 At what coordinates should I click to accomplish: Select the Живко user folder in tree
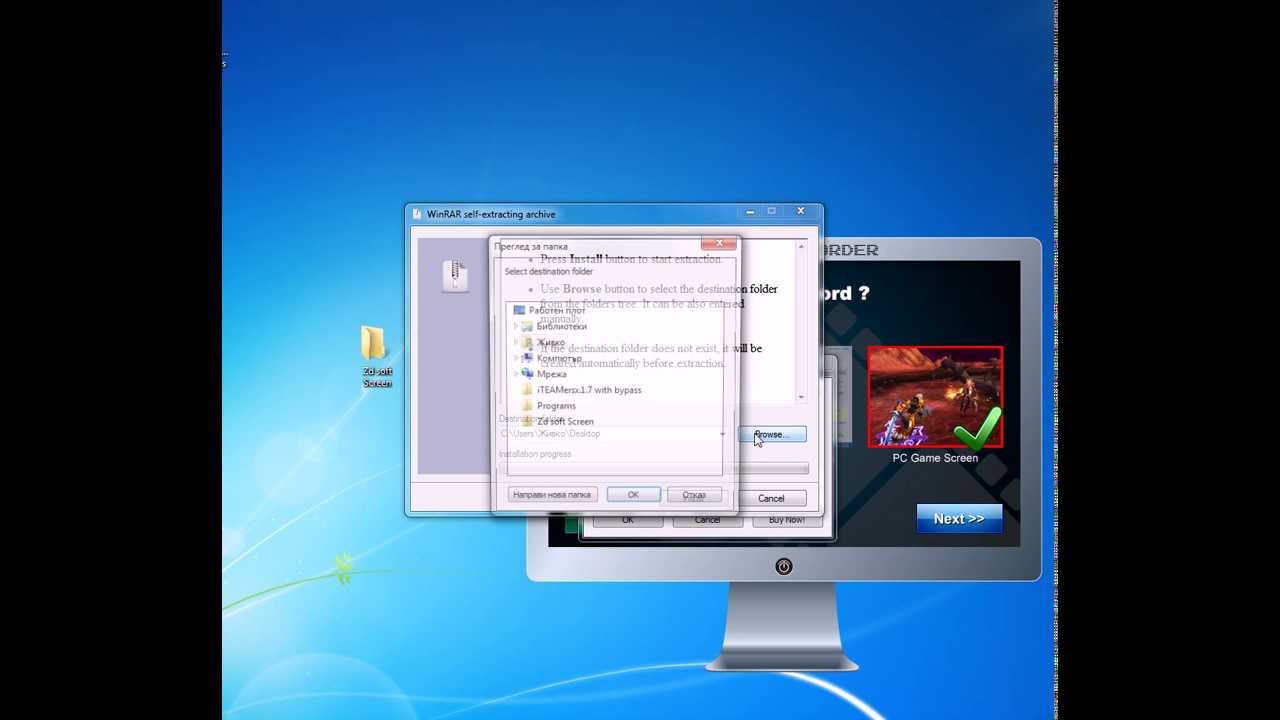tap(543, 342)
